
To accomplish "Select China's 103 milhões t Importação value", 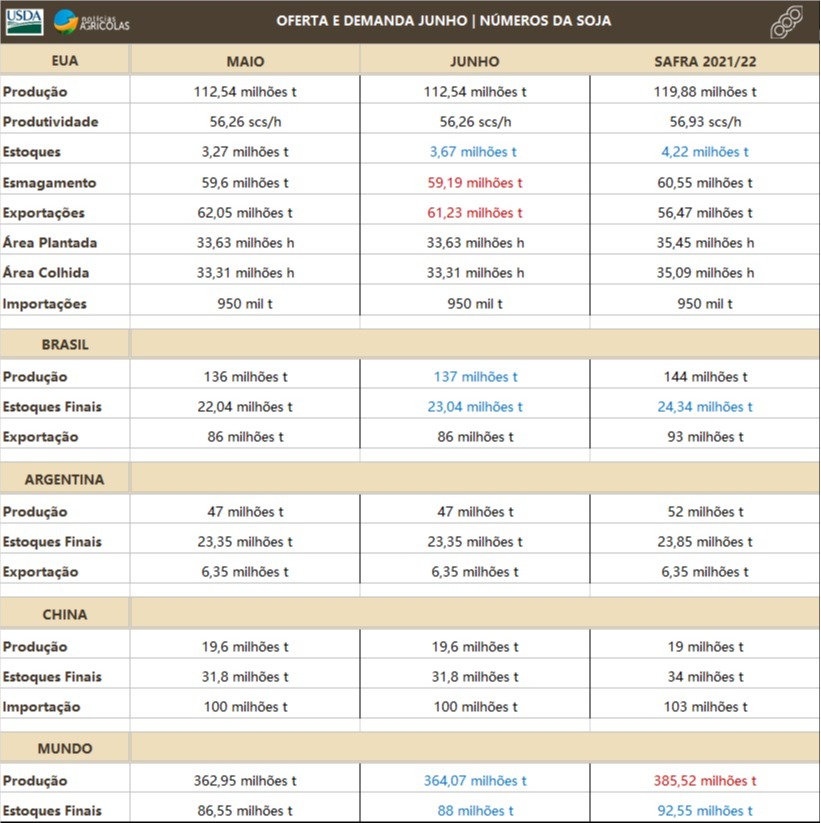I will tap(704, 707).
